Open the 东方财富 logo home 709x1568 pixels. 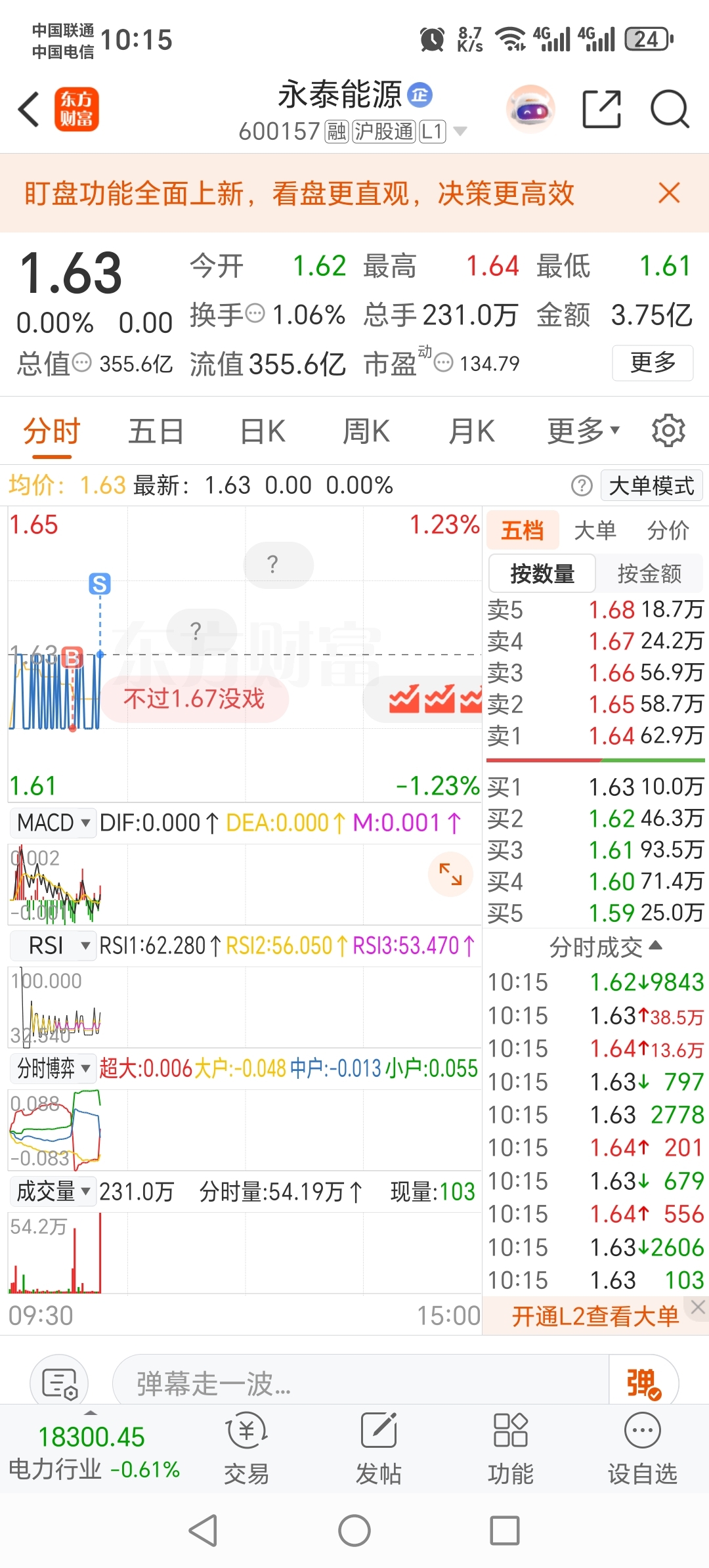click(77, 109)
